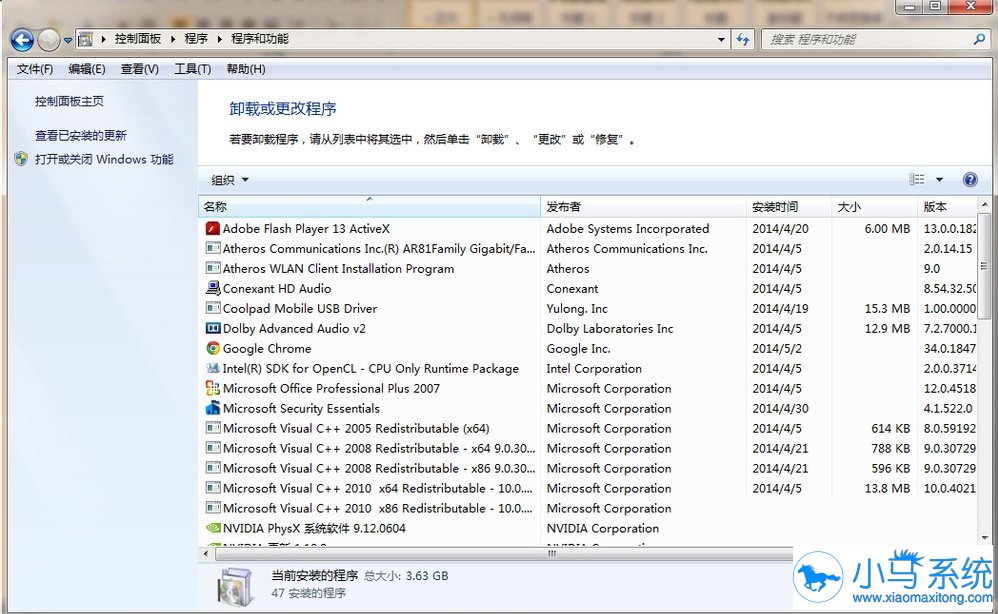The height and width of the screenshot is (614, 998).
Task: Sort by 名称 column header
Action: (369, 206)
